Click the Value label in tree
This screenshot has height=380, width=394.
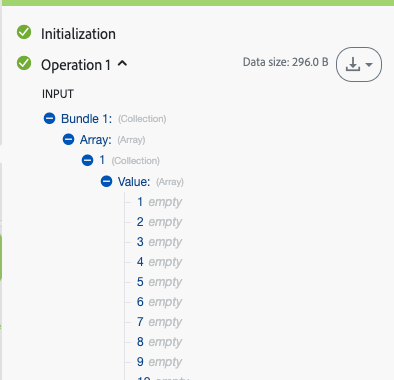[x=134, y=182]
